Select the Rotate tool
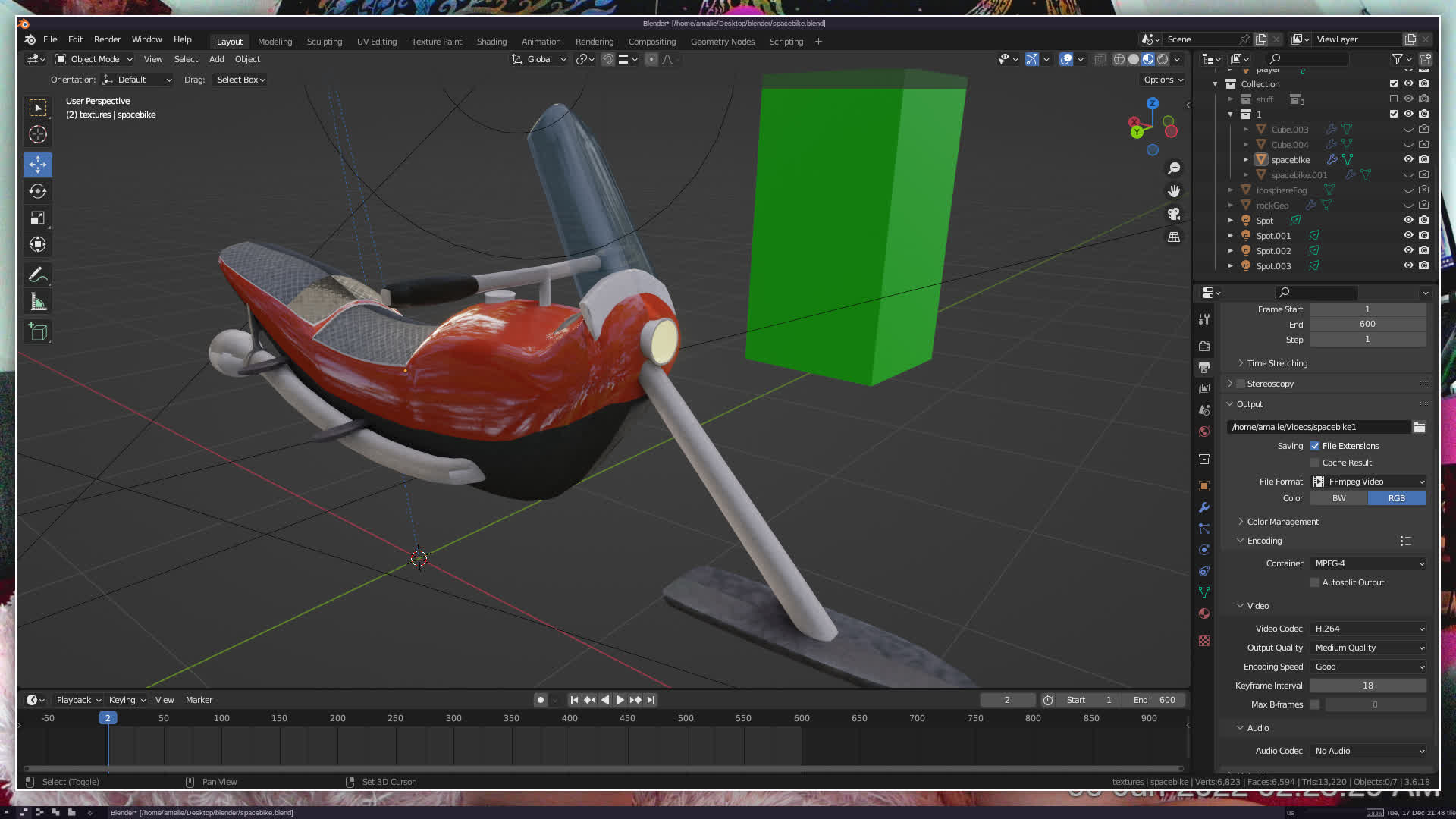This screenshot has width=1456, height=819. (37, 191)
